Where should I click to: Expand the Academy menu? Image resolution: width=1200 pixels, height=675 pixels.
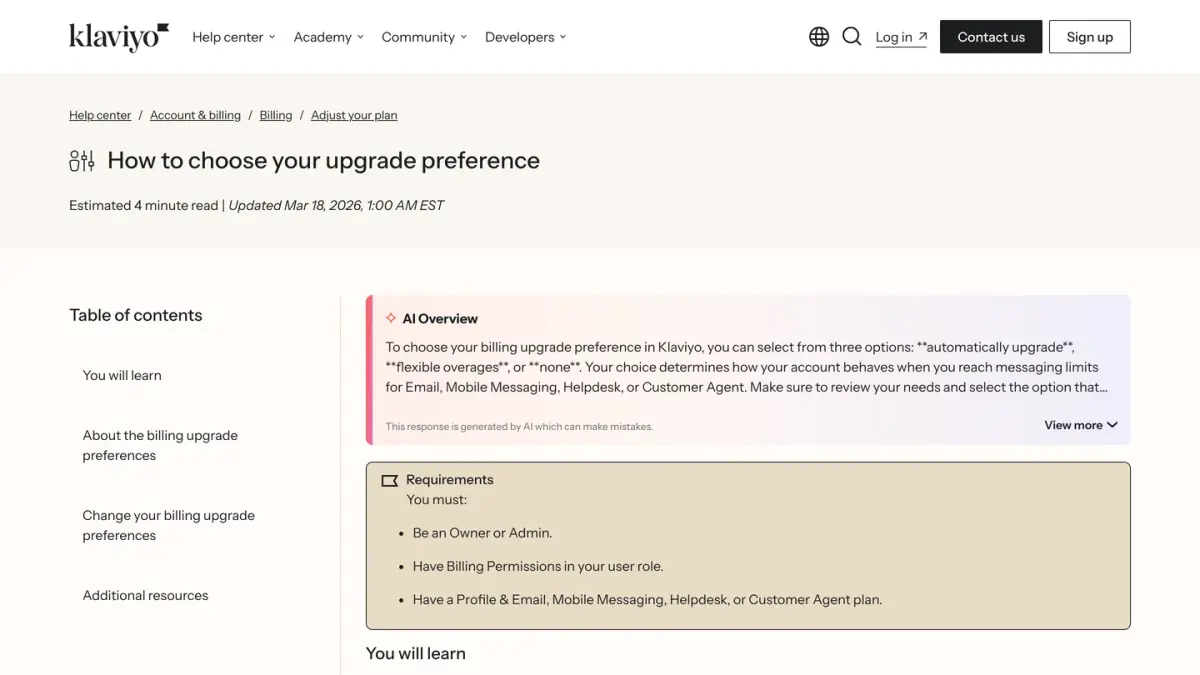329,37
